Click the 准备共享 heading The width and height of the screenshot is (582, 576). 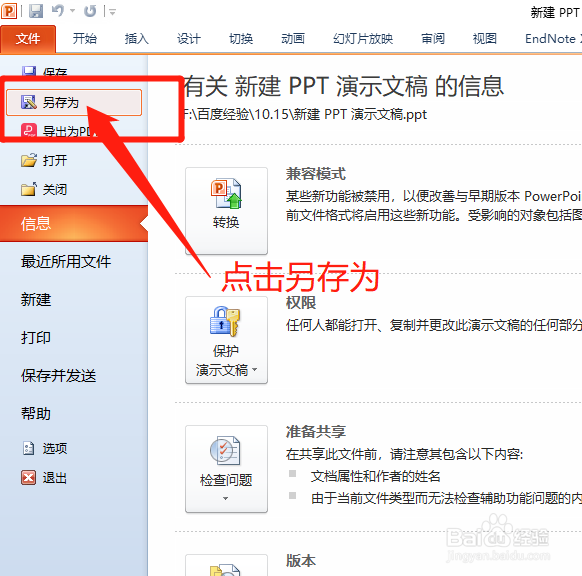(316, 432)
